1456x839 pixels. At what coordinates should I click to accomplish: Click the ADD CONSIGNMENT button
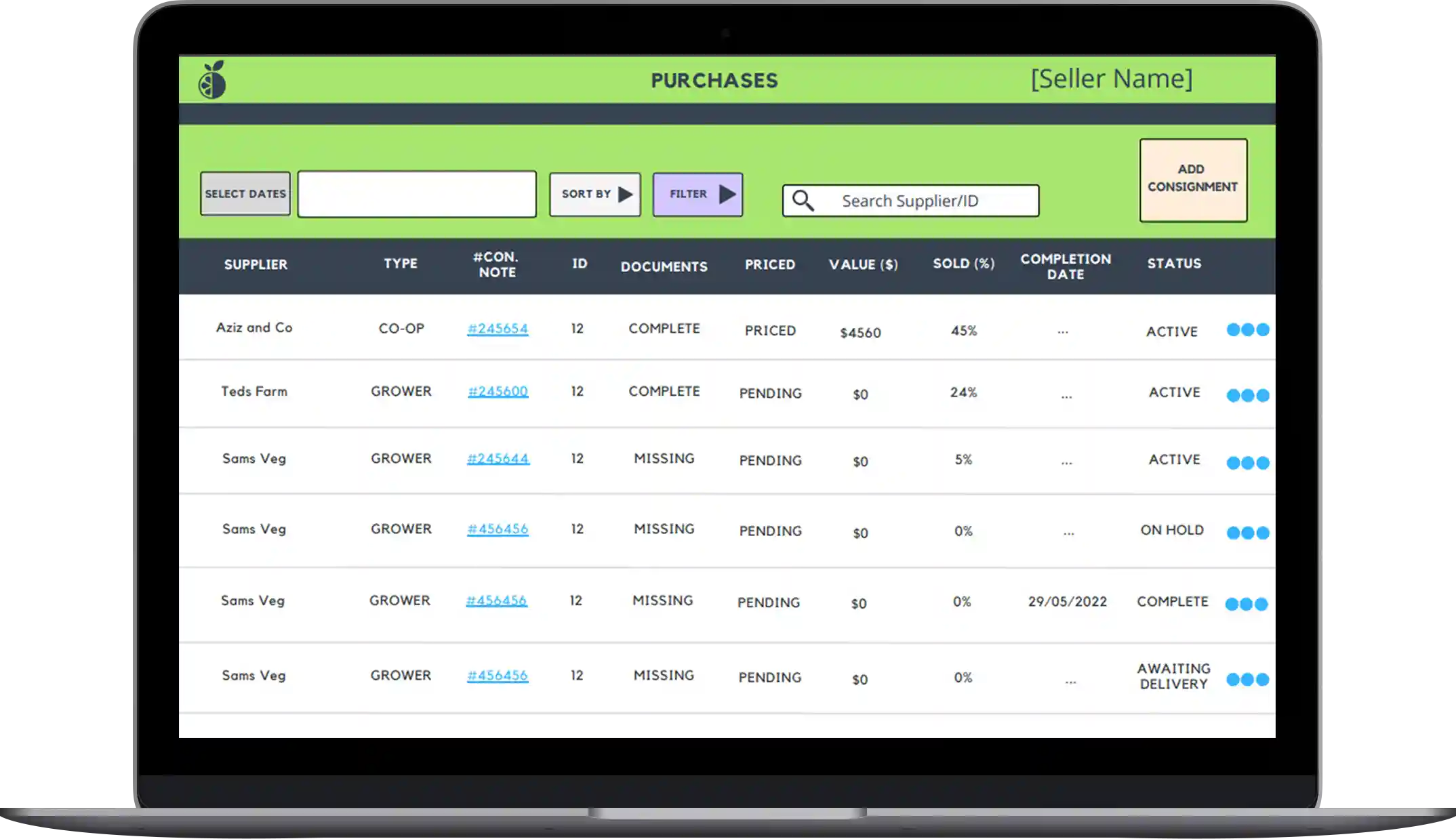pyautogui.click(x=1194, y=180)
